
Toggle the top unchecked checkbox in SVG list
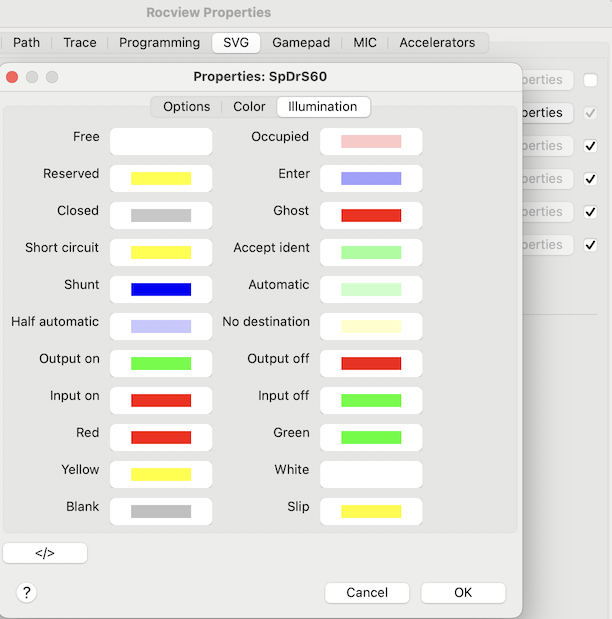pyautogui.click(x=590, y=80)
